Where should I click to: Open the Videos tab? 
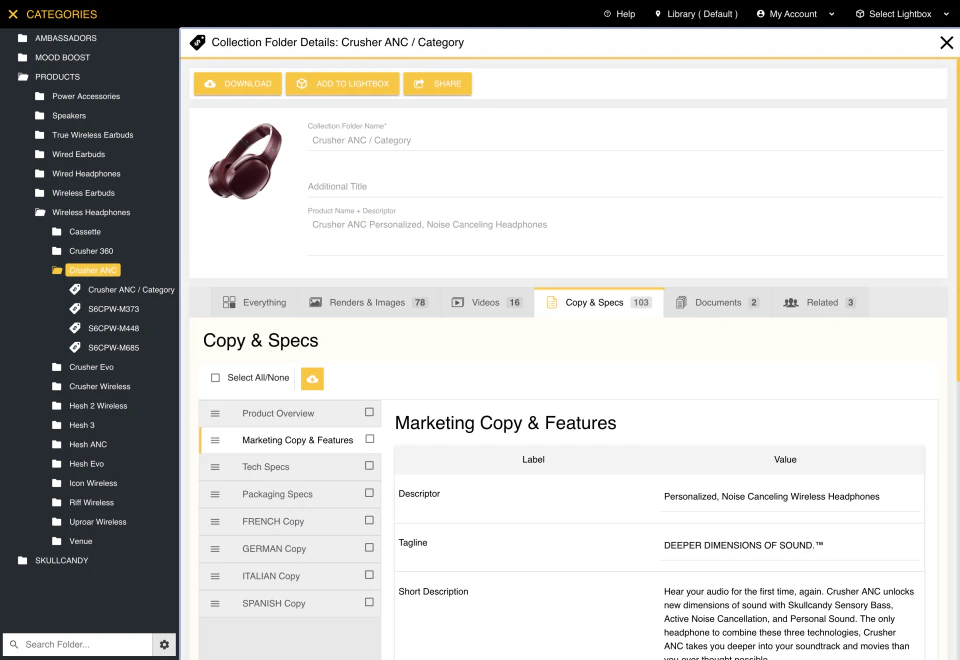point(486,302)
